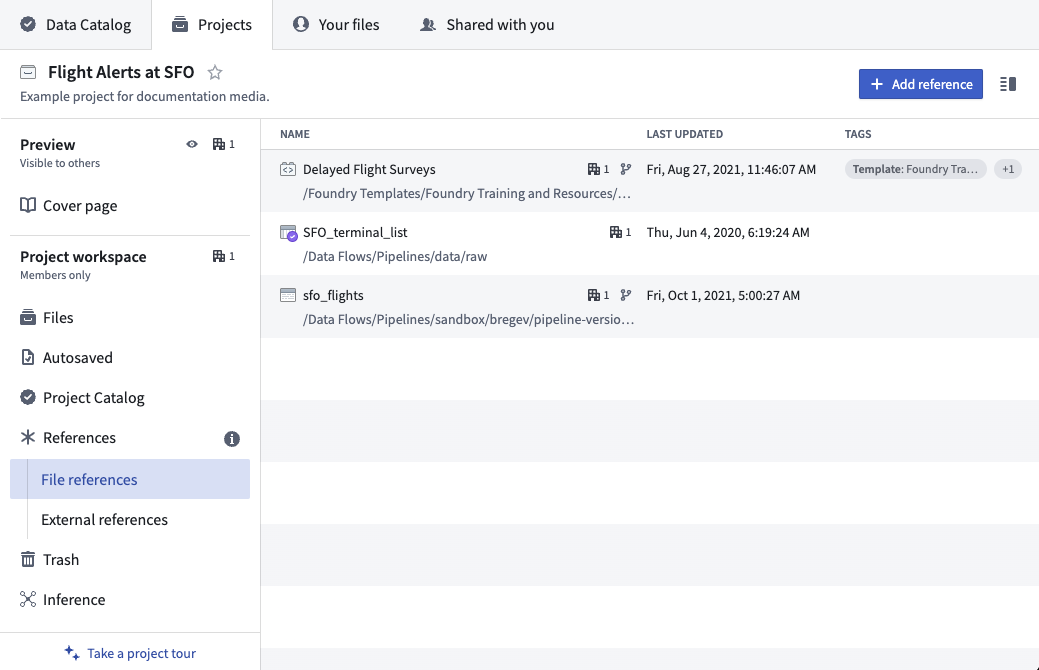Screen dimensions: 1039x670
Task: Click the branch icon on Delayed Flight Surveys row
Action: [626, 169]
